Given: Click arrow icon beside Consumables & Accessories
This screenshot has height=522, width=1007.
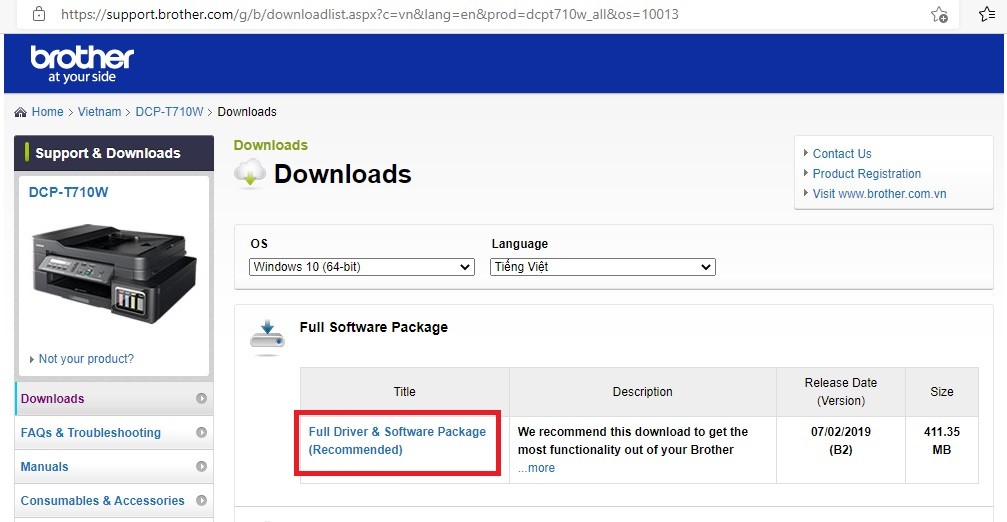Looking at the screenshot, I should click(x=202, y=500).
